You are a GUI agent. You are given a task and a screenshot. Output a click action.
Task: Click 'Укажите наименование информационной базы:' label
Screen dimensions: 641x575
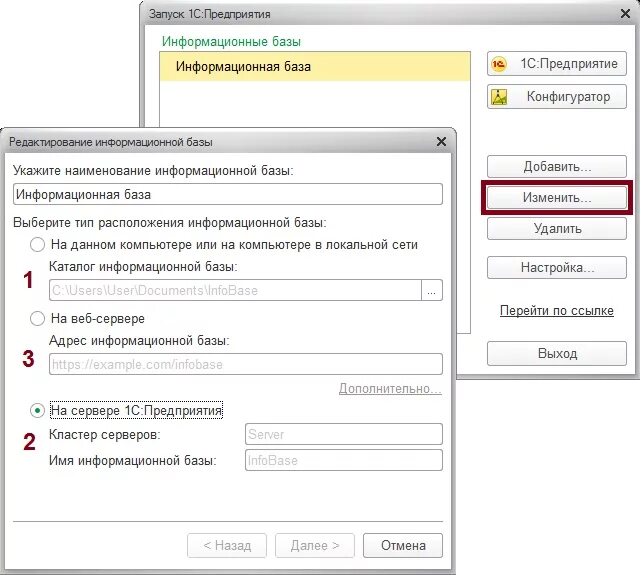click(153, 170)
